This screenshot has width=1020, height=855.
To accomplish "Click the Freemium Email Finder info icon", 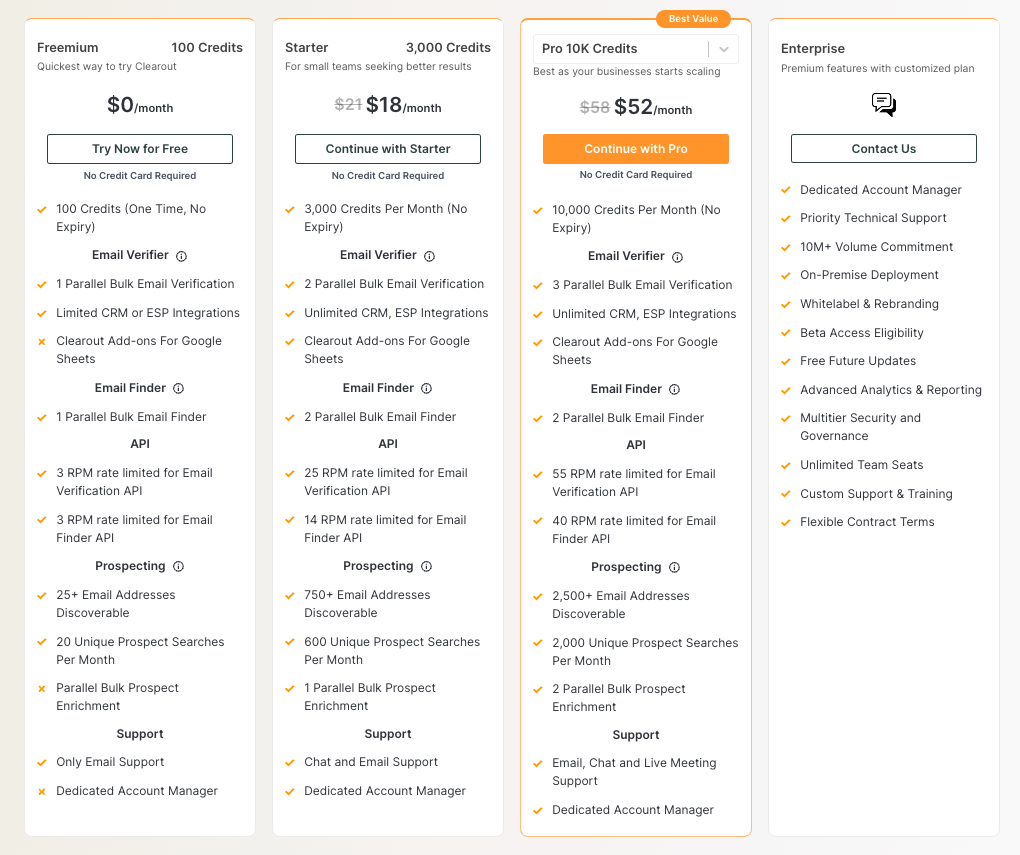I will (x=179, y=389).
